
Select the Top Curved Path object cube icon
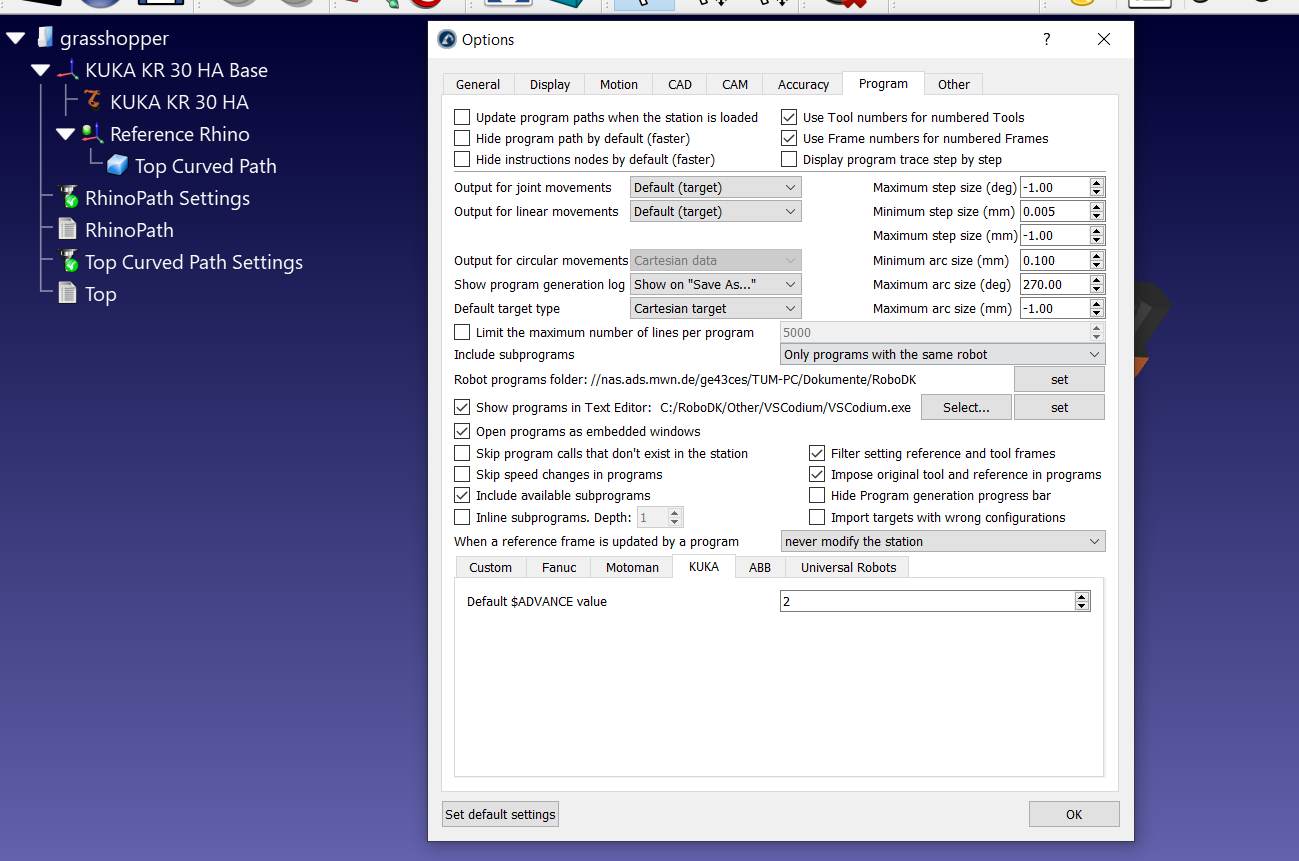click(x=118, y=166)
